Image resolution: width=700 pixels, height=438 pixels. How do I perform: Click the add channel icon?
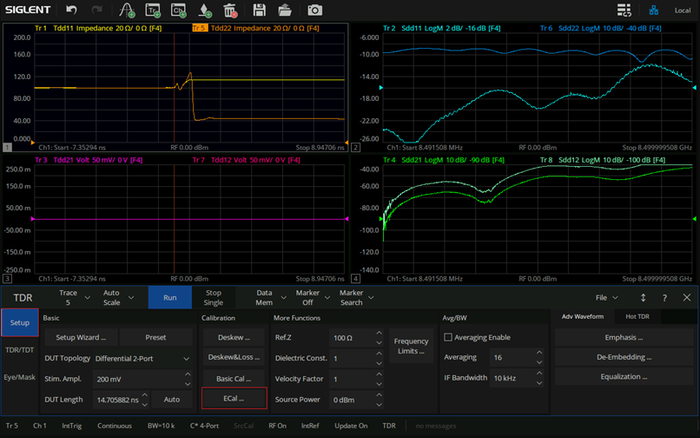pos(179,10)
